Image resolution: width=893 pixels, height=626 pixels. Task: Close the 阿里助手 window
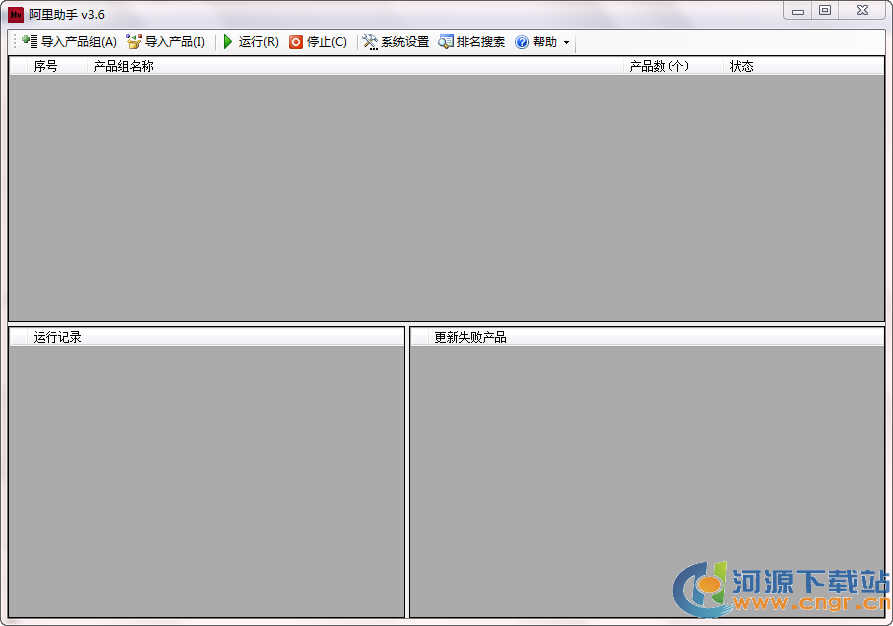pos(863,11)
